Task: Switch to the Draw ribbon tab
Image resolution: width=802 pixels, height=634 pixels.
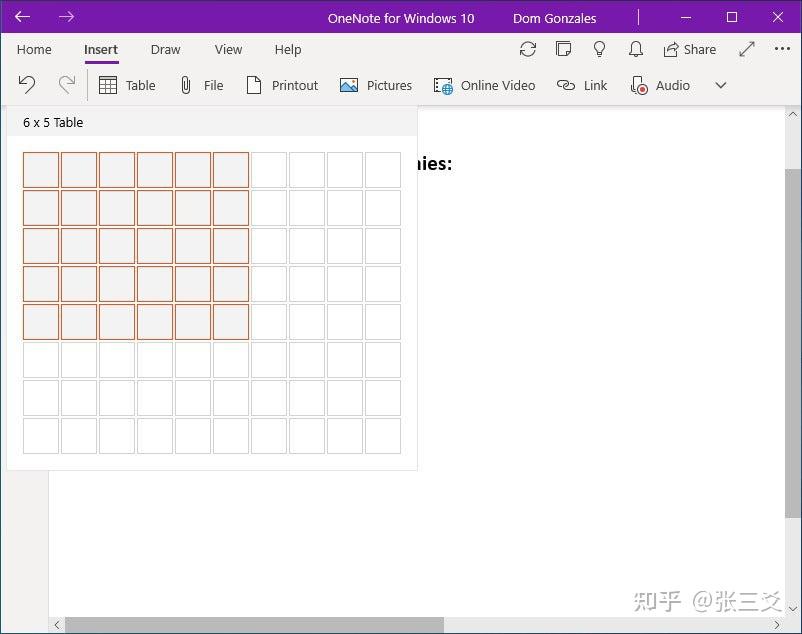Action: 165,49
